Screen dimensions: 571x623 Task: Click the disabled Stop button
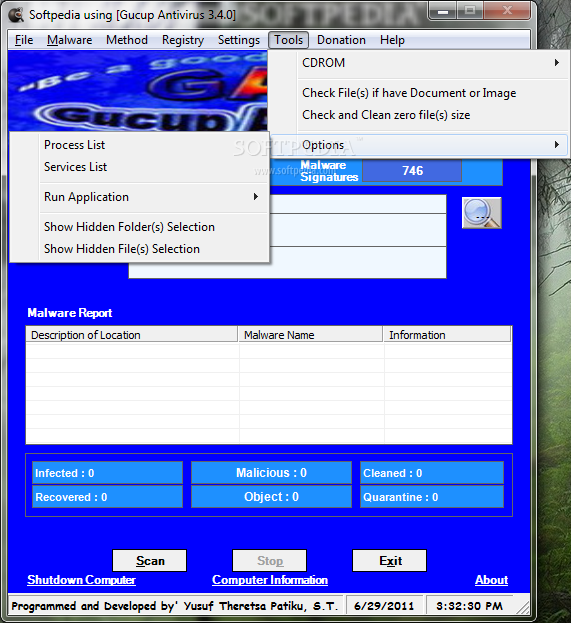[269, 561]
